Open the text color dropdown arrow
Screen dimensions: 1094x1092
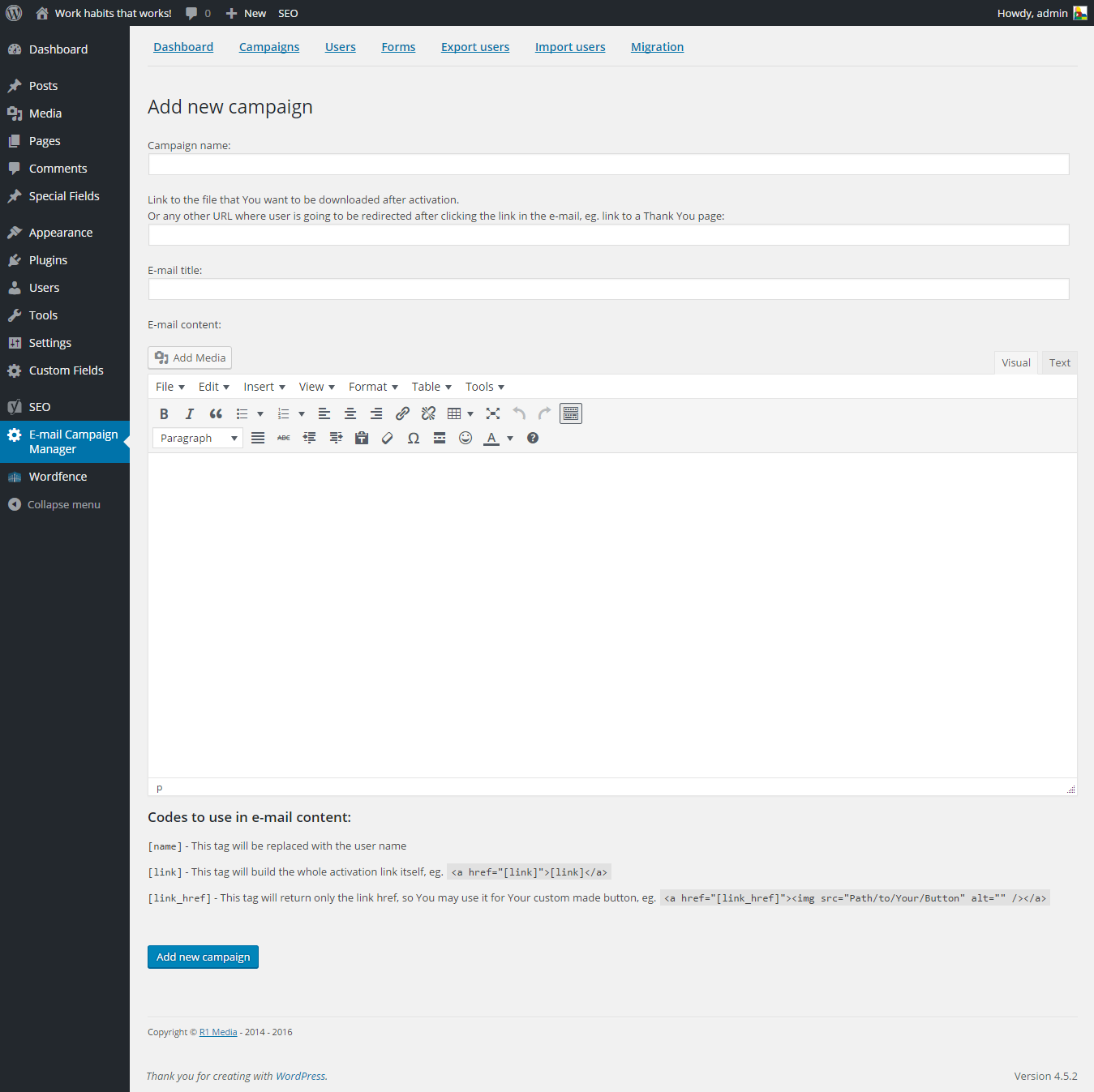(510, 438)
